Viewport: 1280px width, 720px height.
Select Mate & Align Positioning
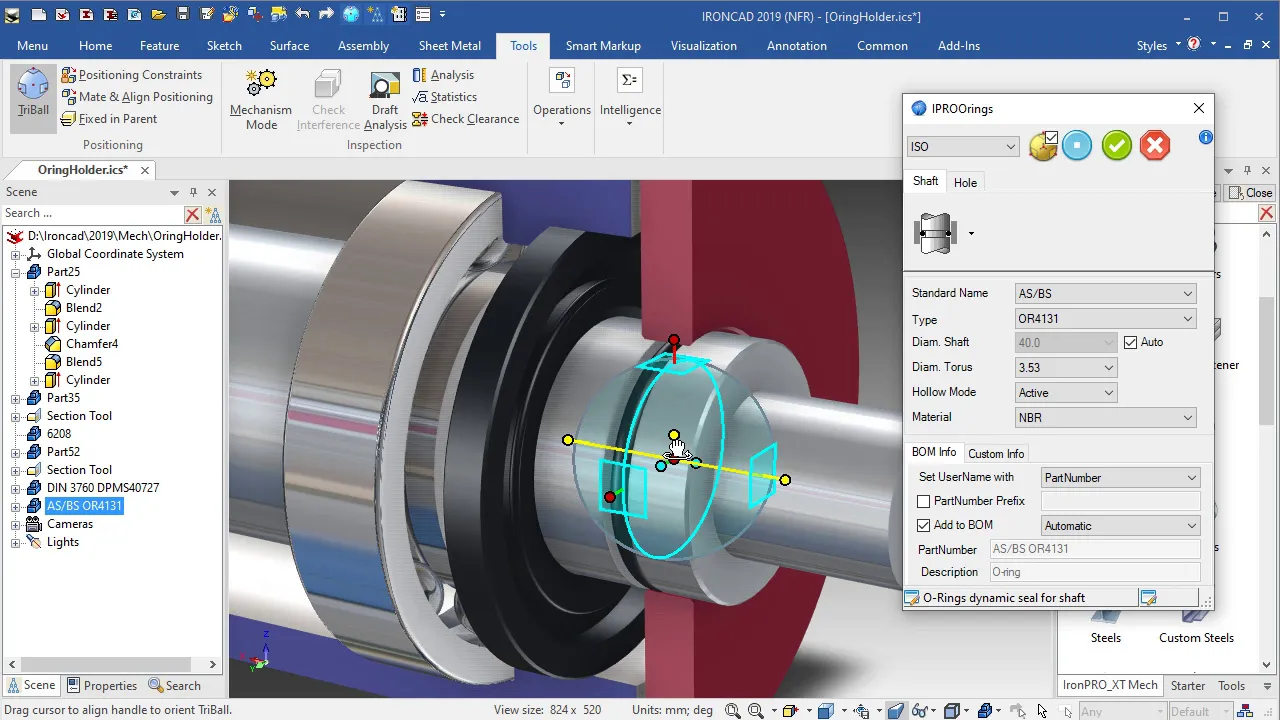[138, 97]
